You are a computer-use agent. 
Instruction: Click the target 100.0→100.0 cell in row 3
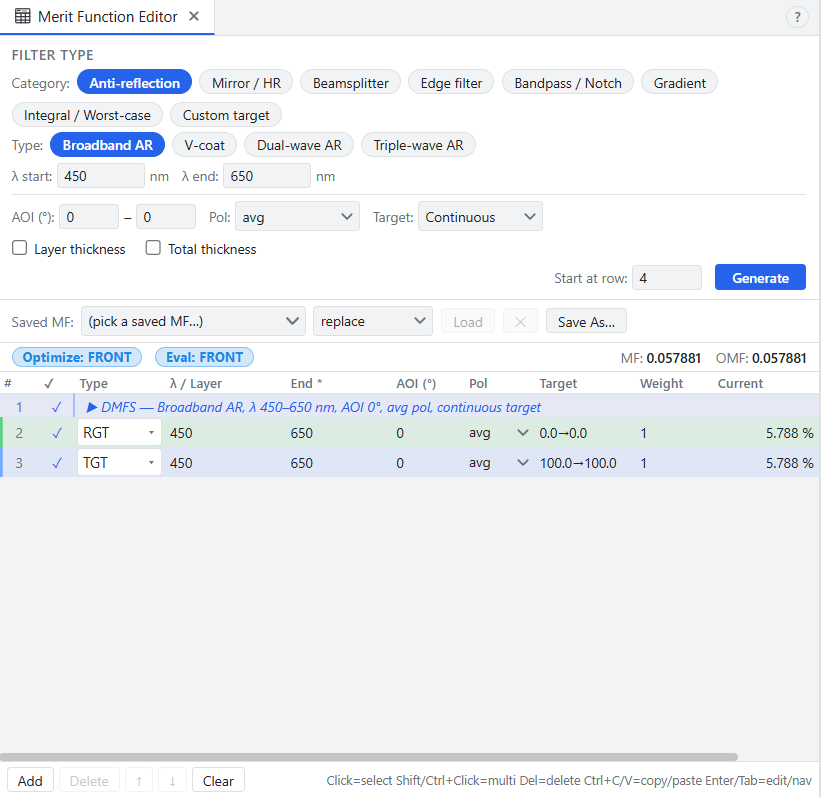(578, 463)
